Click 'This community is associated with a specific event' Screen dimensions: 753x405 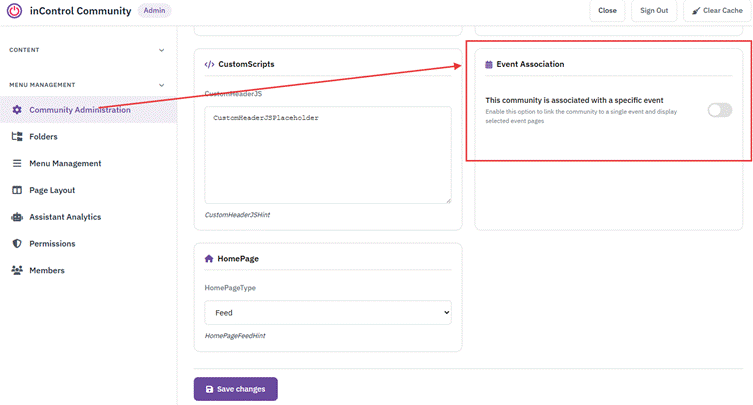[x=574, y=100]
